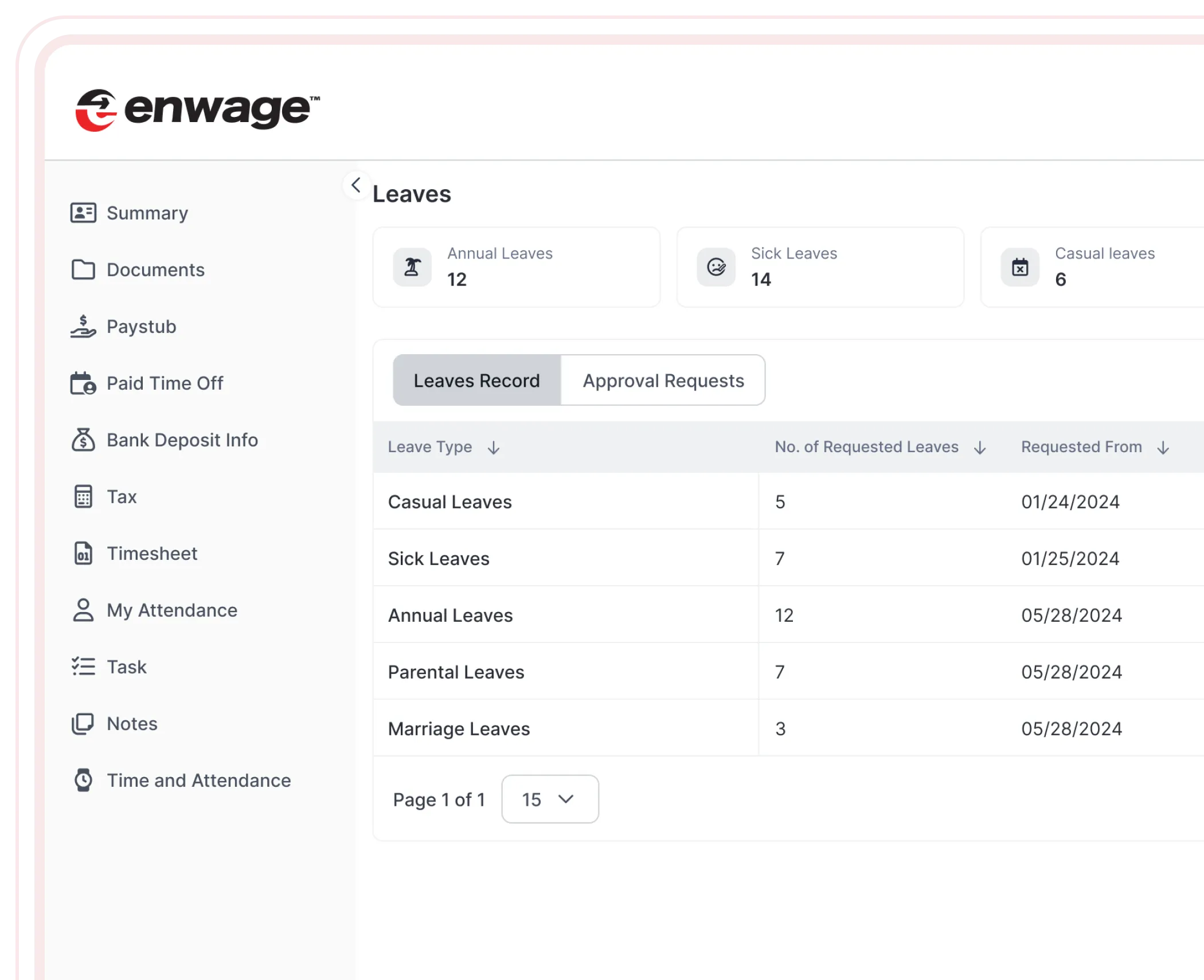Click the Summary ID card icon
Screen dimensions: 1204x980
tap(83, 213)
